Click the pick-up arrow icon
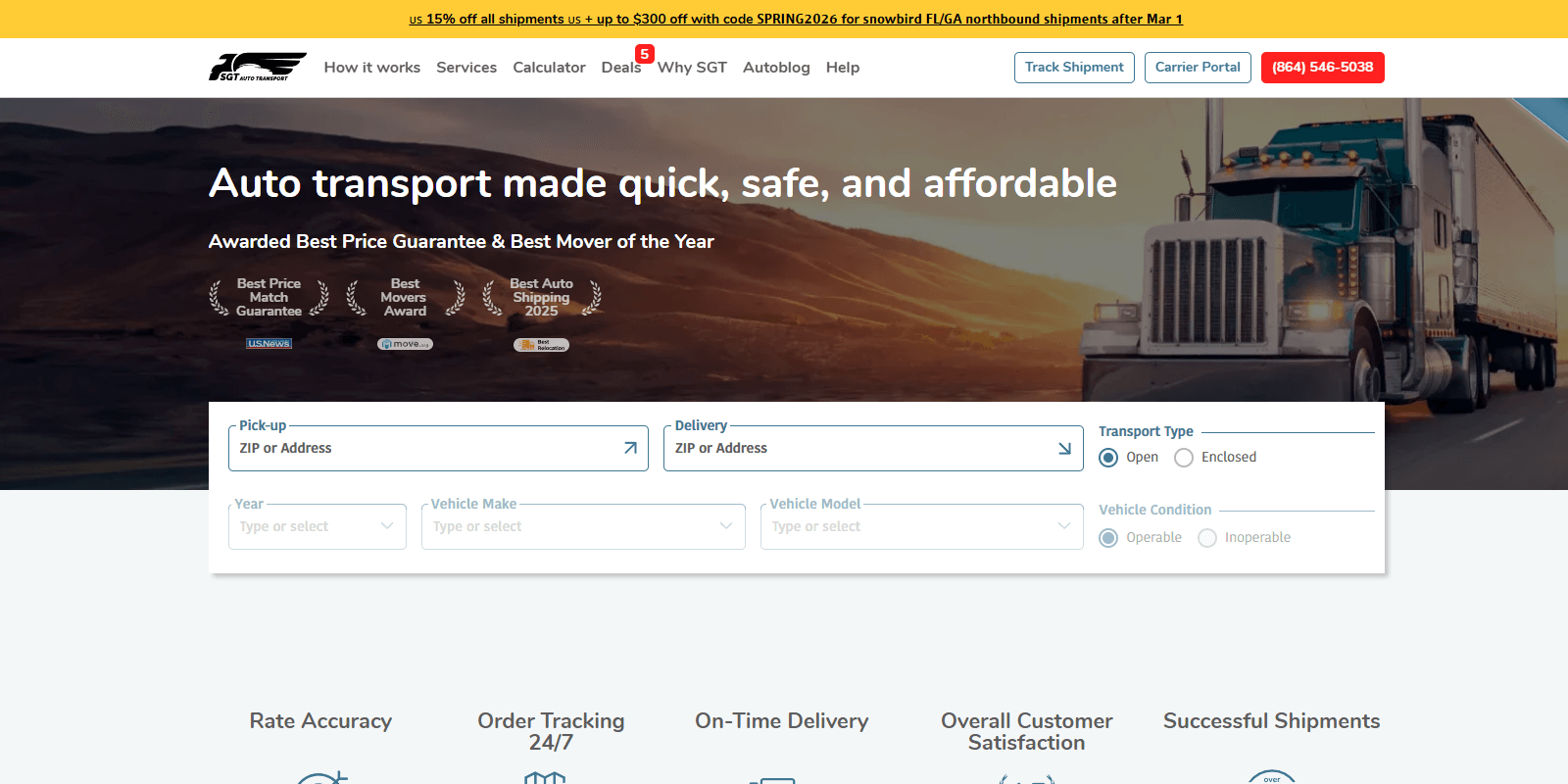Screen dimensions: 1568x784 [630, 448]
